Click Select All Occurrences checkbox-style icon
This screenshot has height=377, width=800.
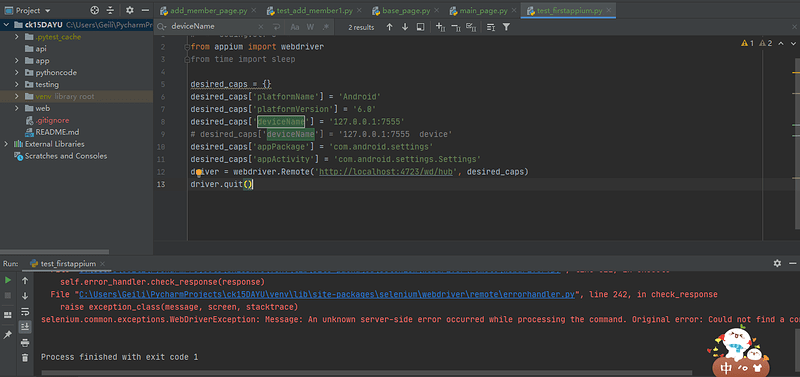471,27
